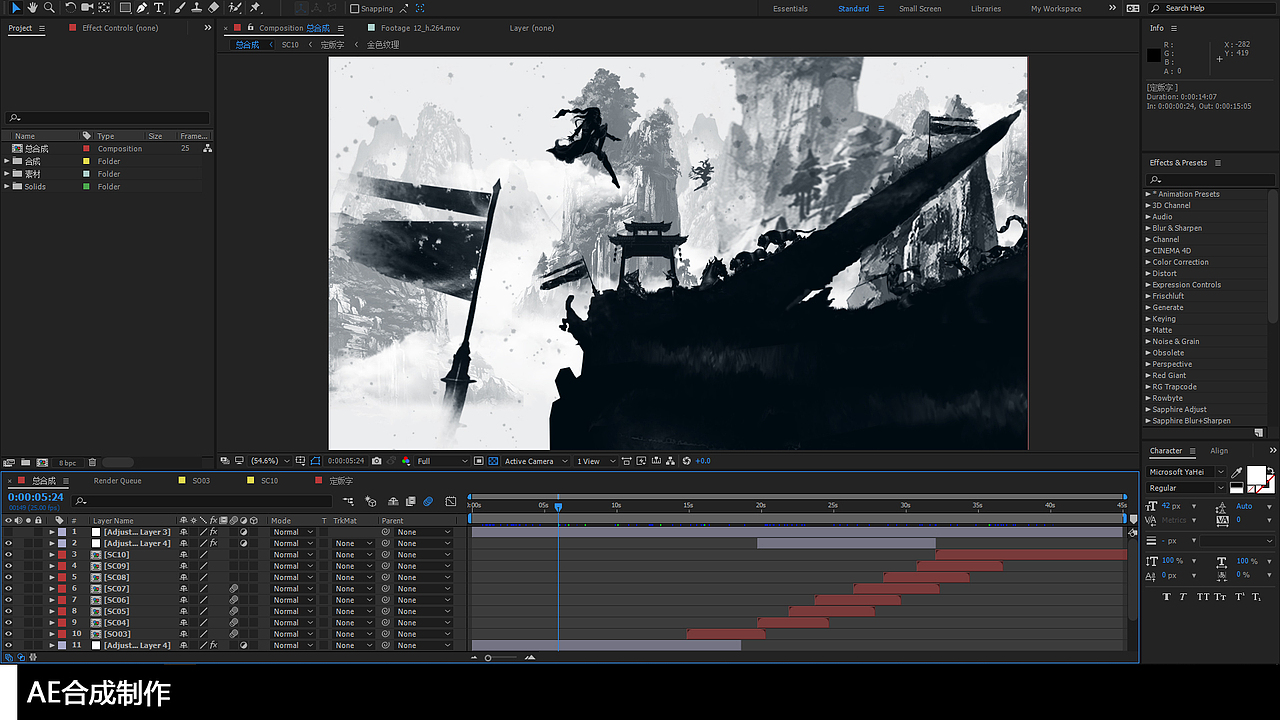Select the Pen tool
The image size is (1280, 720).
pos(142,8)
